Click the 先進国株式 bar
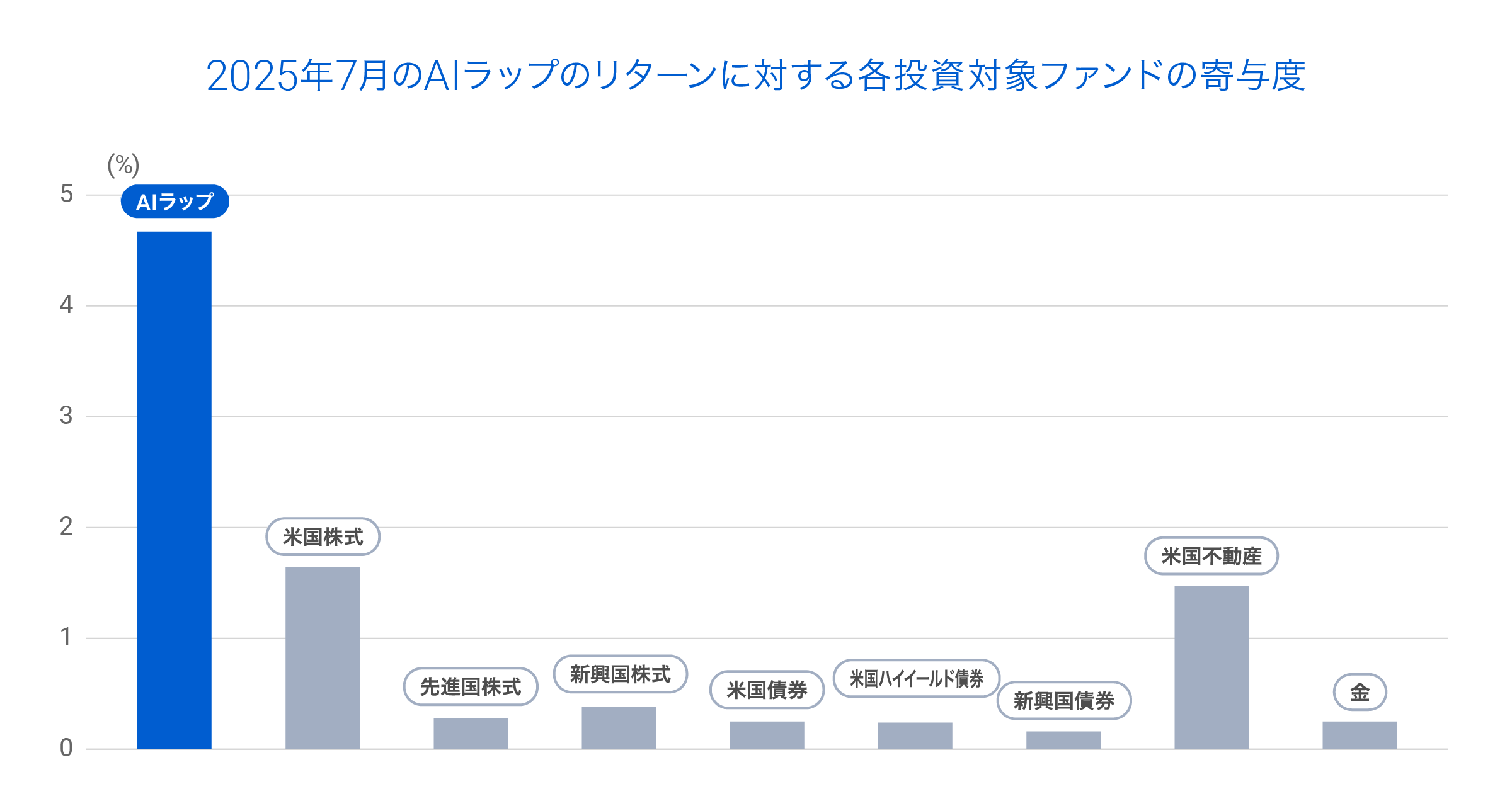 [x=471, y=733]
